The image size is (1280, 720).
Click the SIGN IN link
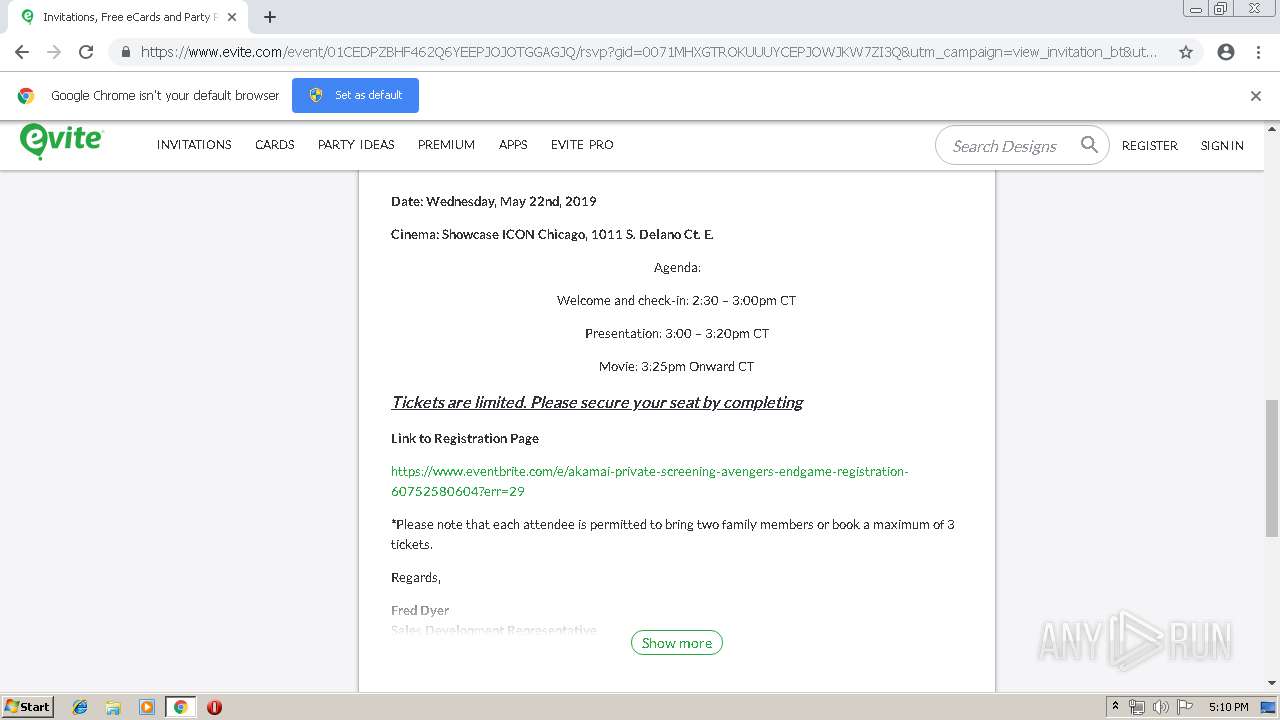1222,146
